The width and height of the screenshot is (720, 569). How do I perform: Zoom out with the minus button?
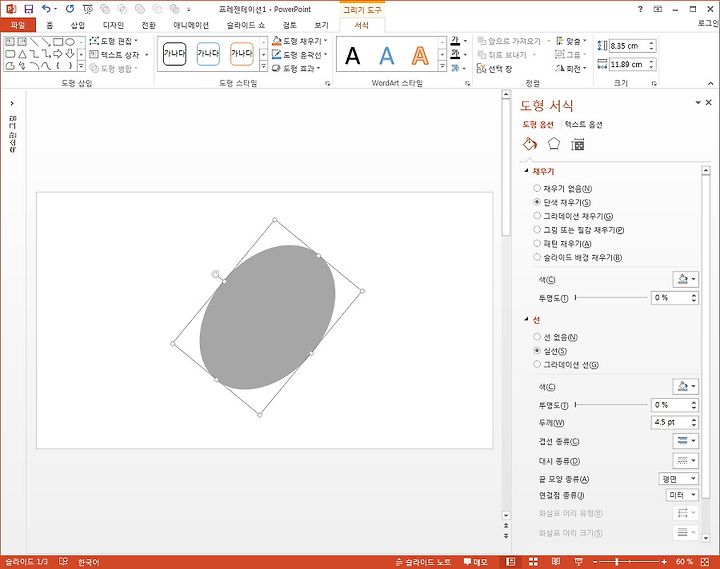[595, 562]
